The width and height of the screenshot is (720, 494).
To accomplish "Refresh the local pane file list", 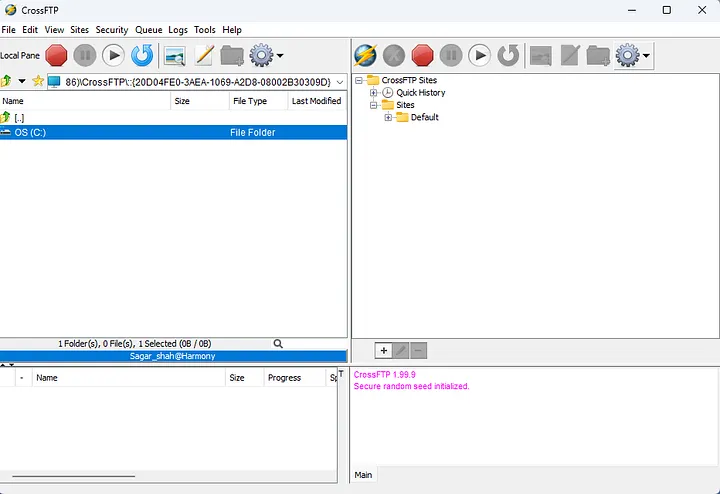I will [x=142, y=56].
